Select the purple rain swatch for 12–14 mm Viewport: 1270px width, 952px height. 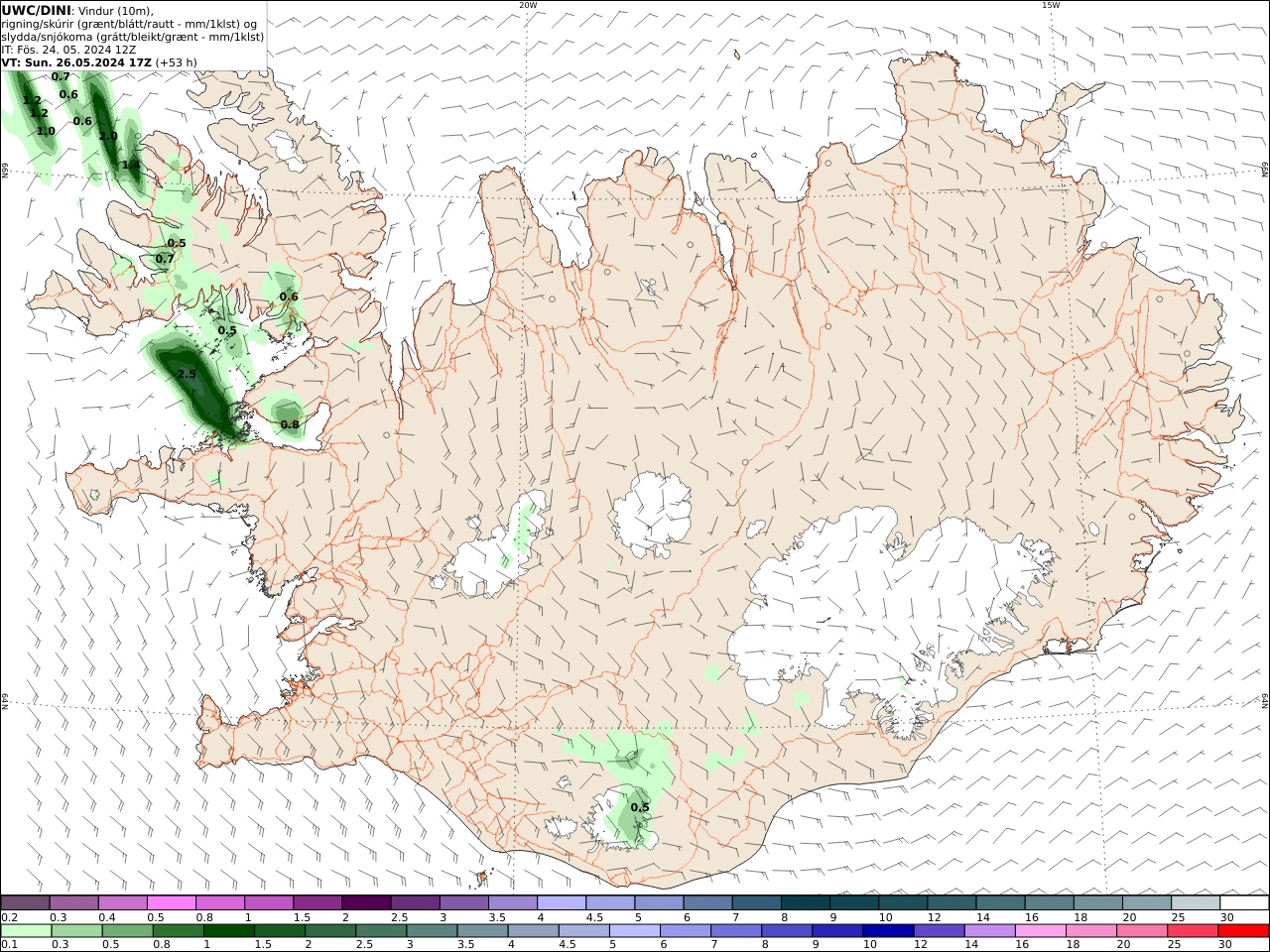(x=939, y=931)
